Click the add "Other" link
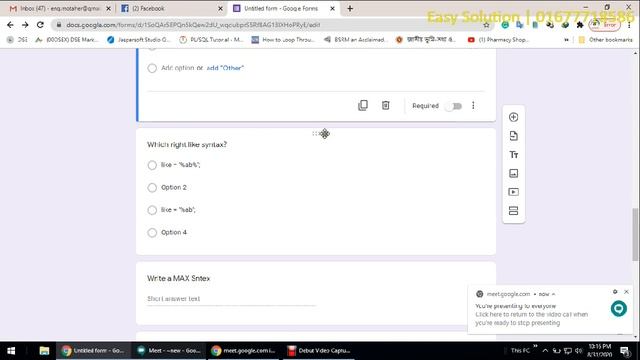The image size is (640, 360). 225,68
